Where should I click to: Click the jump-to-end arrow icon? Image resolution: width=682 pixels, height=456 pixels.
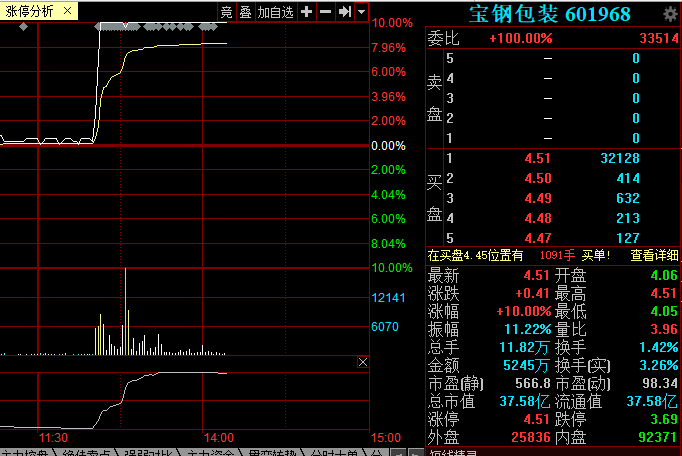[343, 12]
